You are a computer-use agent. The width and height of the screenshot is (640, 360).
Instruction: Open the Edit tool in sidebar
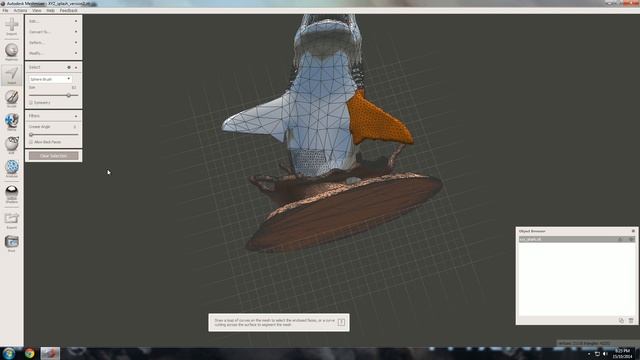(x=11, y=144)
